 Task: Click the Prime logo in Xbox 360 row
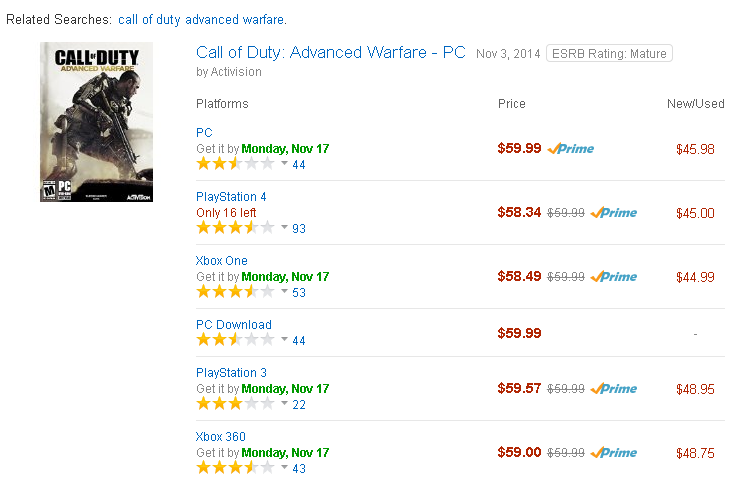(x=614, y=453)
